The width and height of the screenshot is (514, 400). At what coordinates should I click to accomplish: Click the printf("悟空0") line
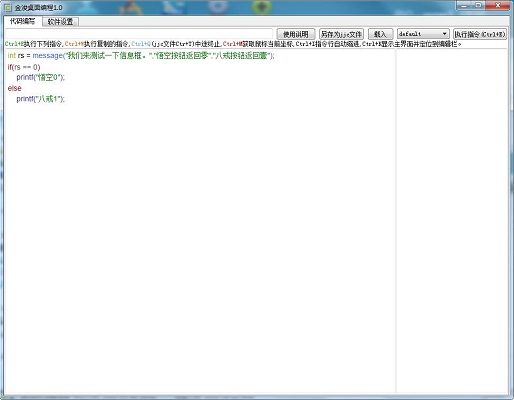[x=41, y=77]
